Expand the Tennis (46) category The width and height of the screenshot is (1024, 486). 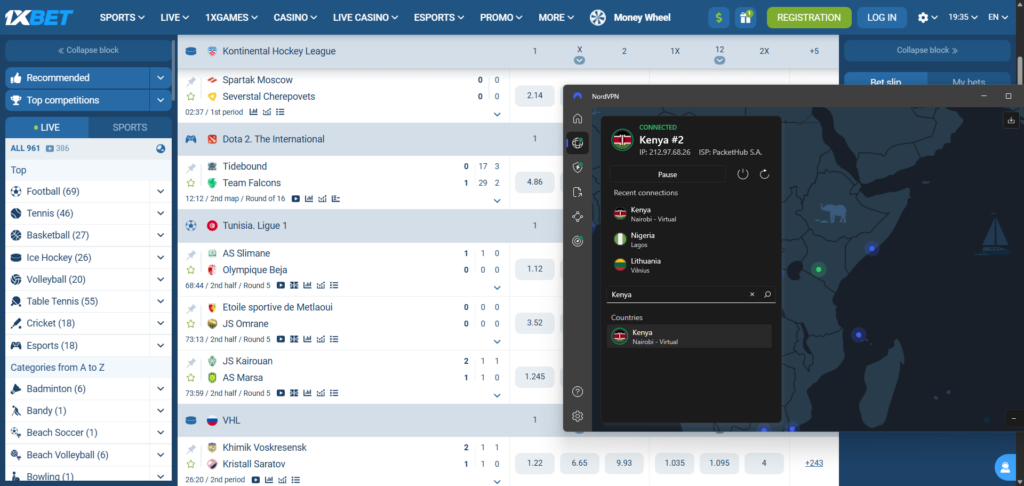point(161,213)
